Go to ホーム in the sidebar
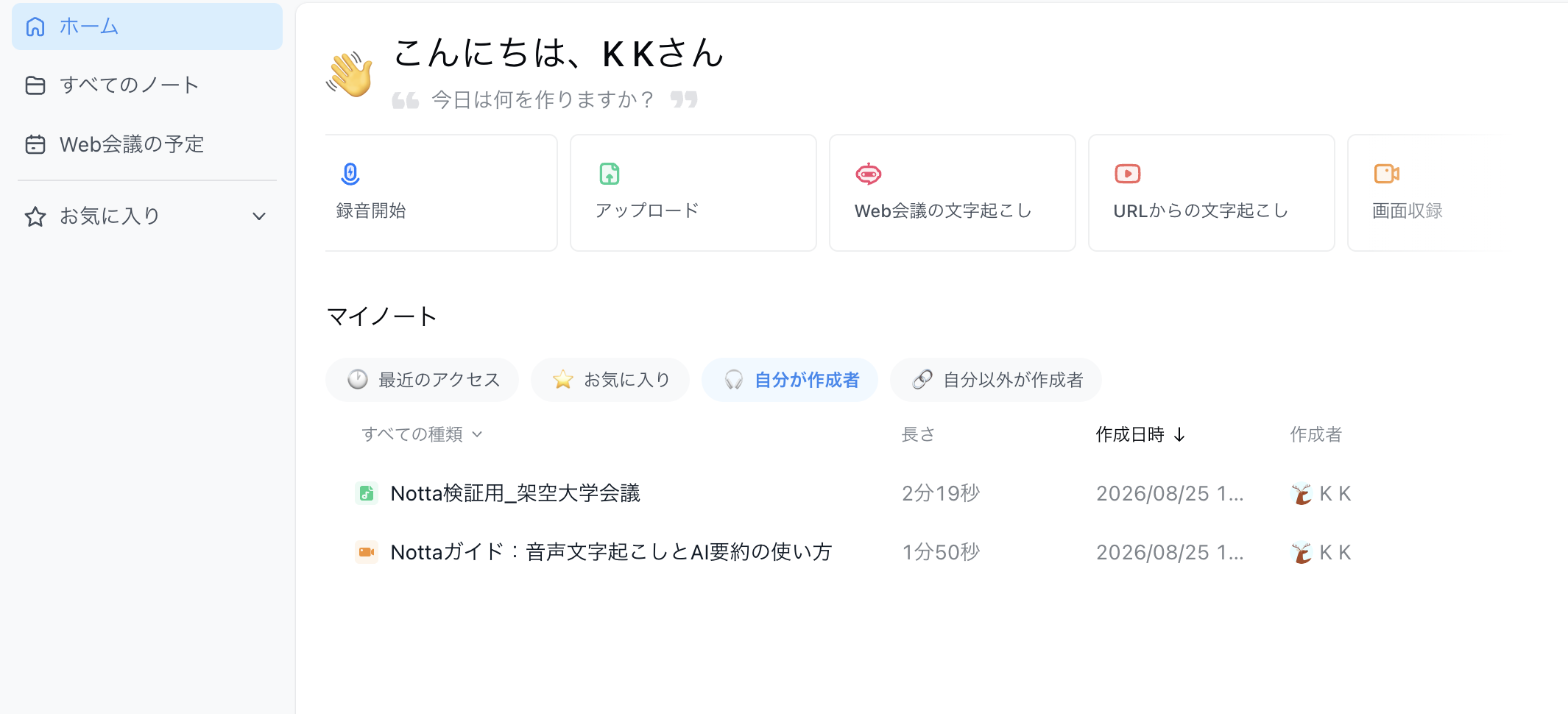This screenshot has width=1568, height=714. click(147, 26)
